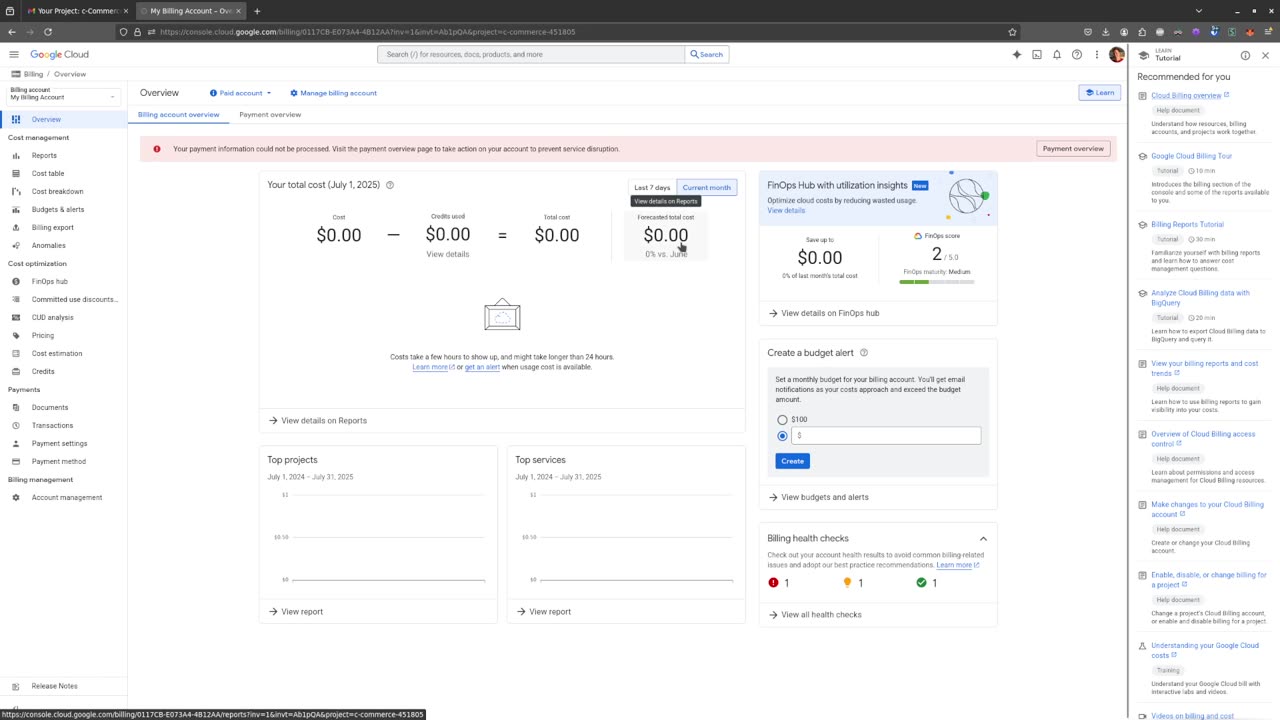Open Payment method page

[58, 461]
